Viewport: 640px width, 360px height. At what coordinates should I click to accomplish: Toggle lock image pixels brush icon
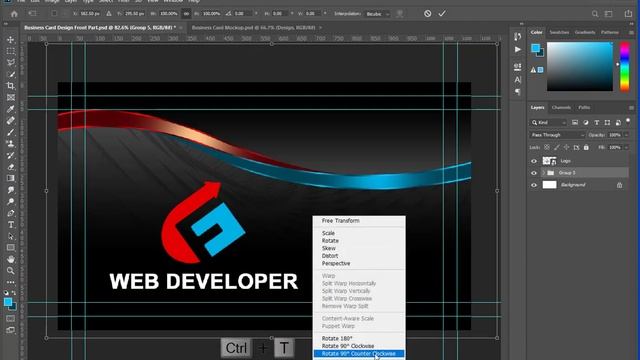[x=556, y=147]
